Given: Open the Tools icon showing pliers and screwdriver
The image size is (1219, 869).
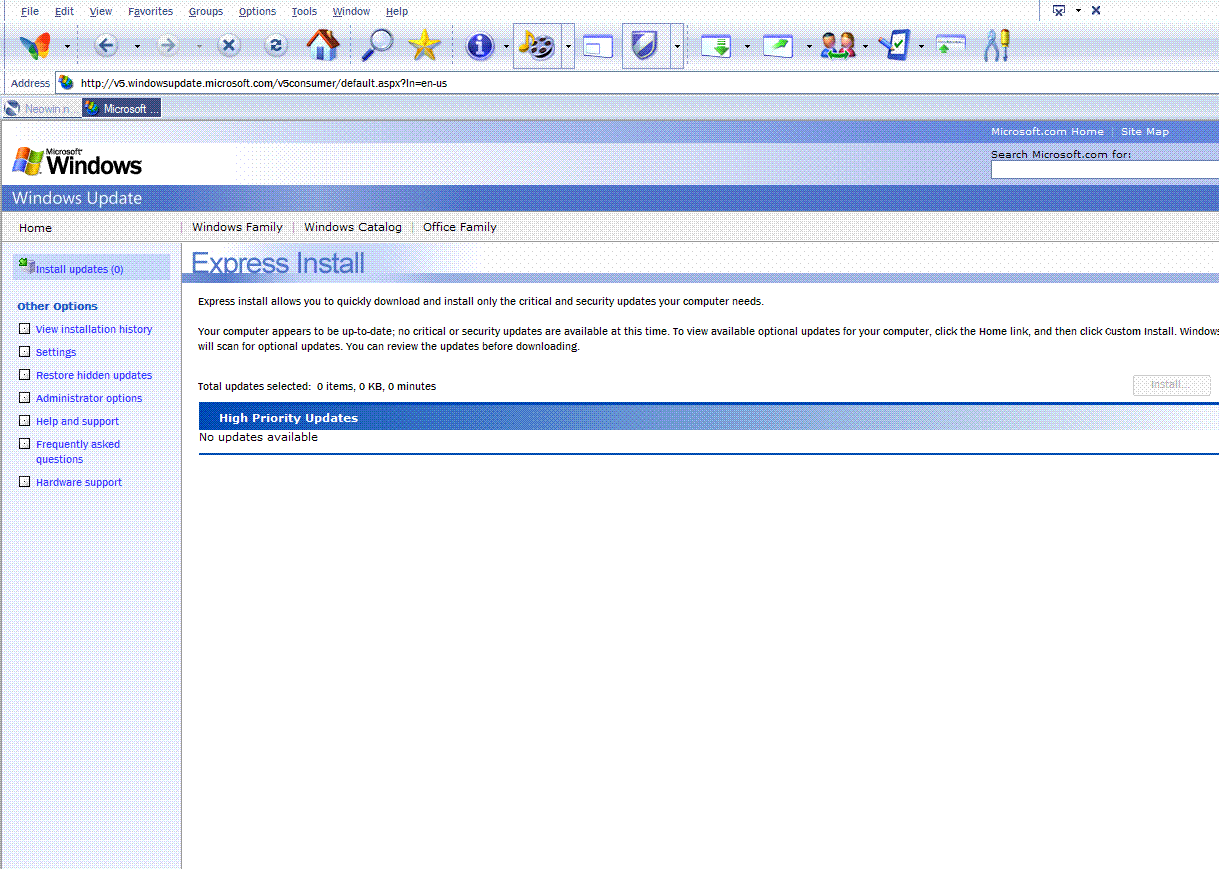Looking at the screenshot, I should click(x=995, y=45).
